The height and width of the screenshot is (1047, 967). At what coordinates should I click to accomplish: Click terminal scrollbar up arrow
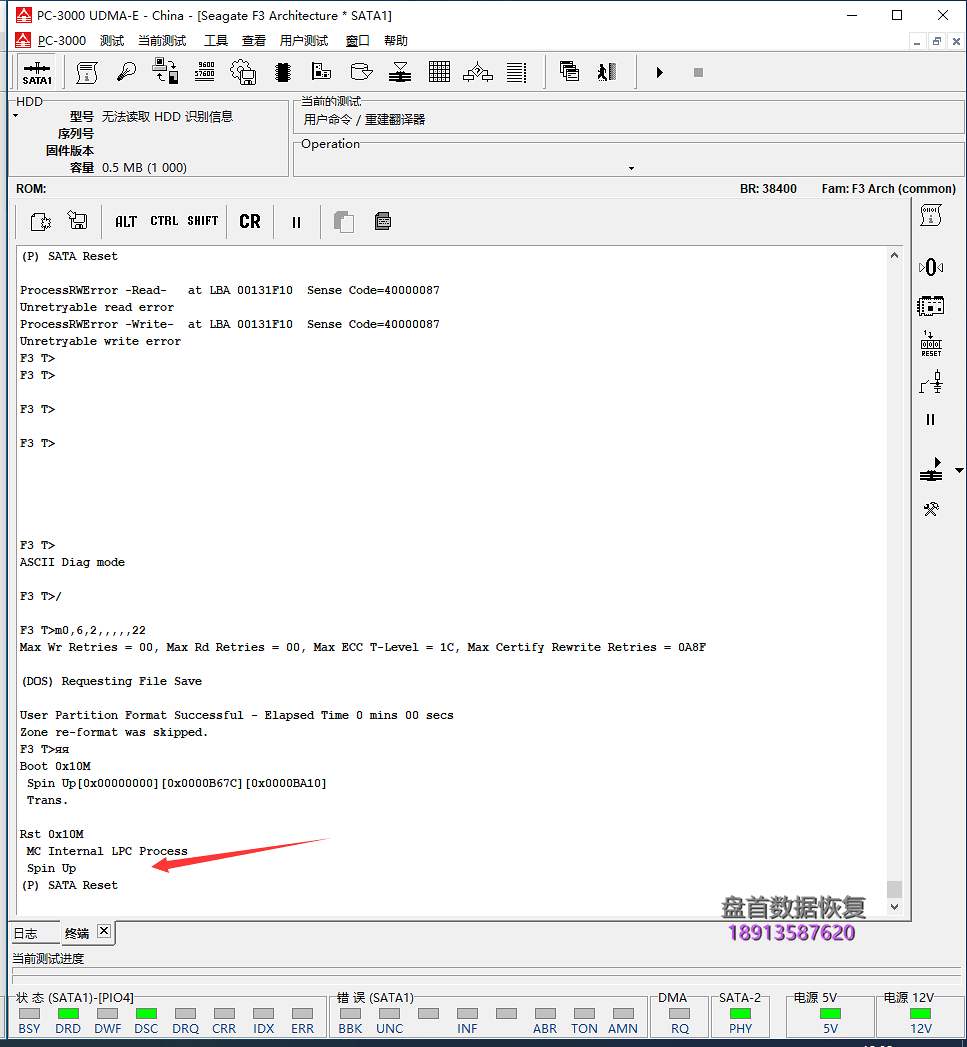pos(894,256)
